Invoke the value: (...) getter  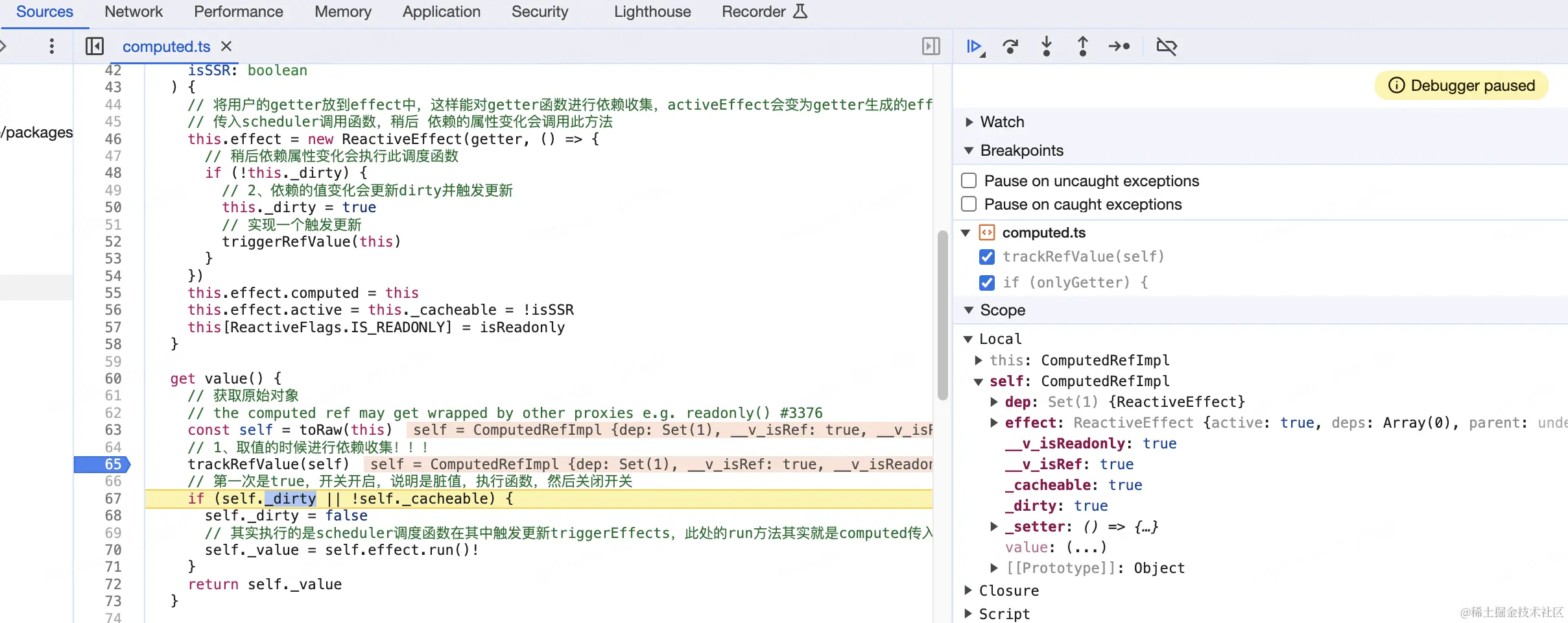[x=1086, y=547]
